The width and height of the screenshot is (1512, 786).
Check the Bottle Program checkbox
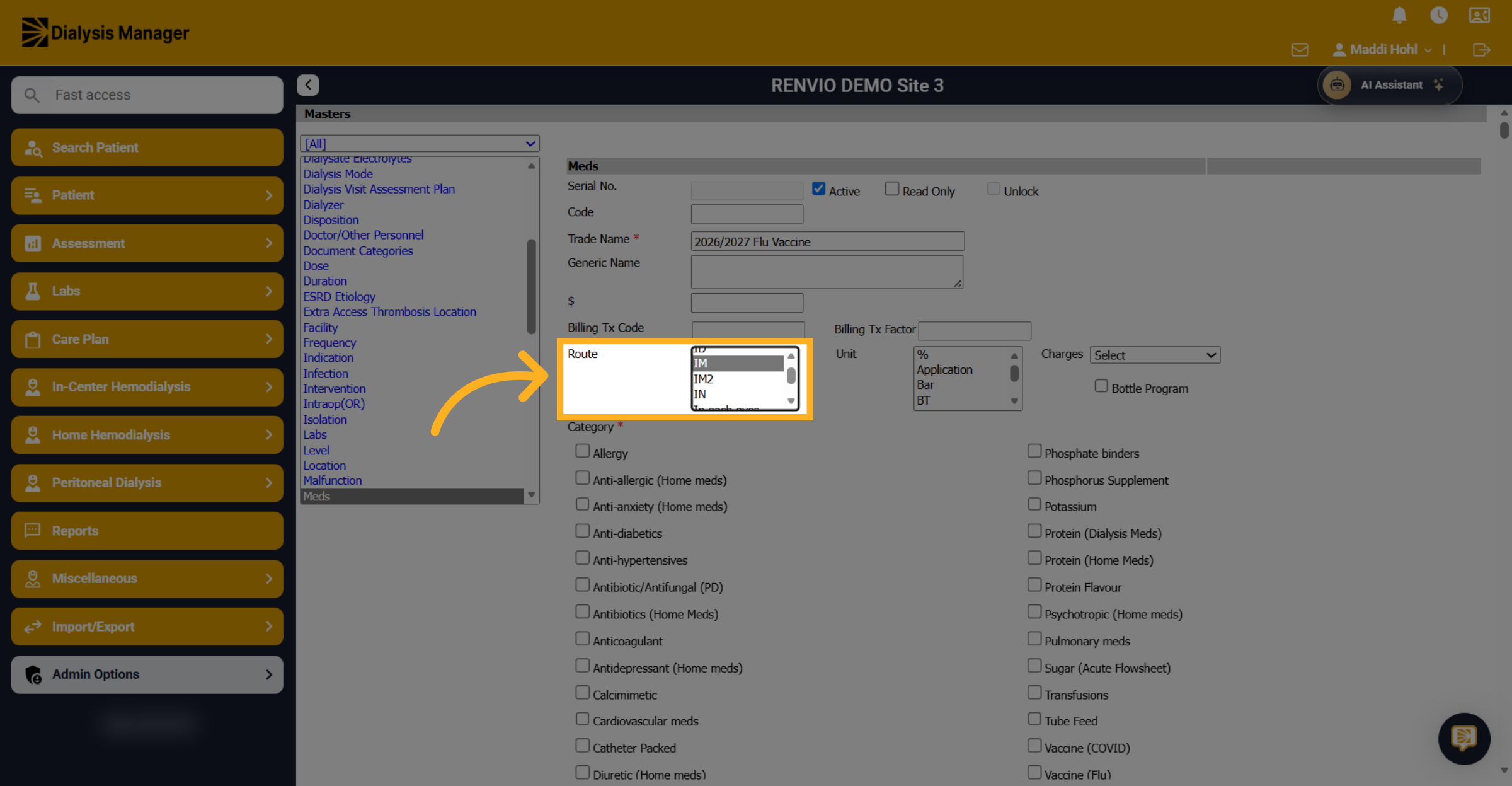click(1101, 386)
